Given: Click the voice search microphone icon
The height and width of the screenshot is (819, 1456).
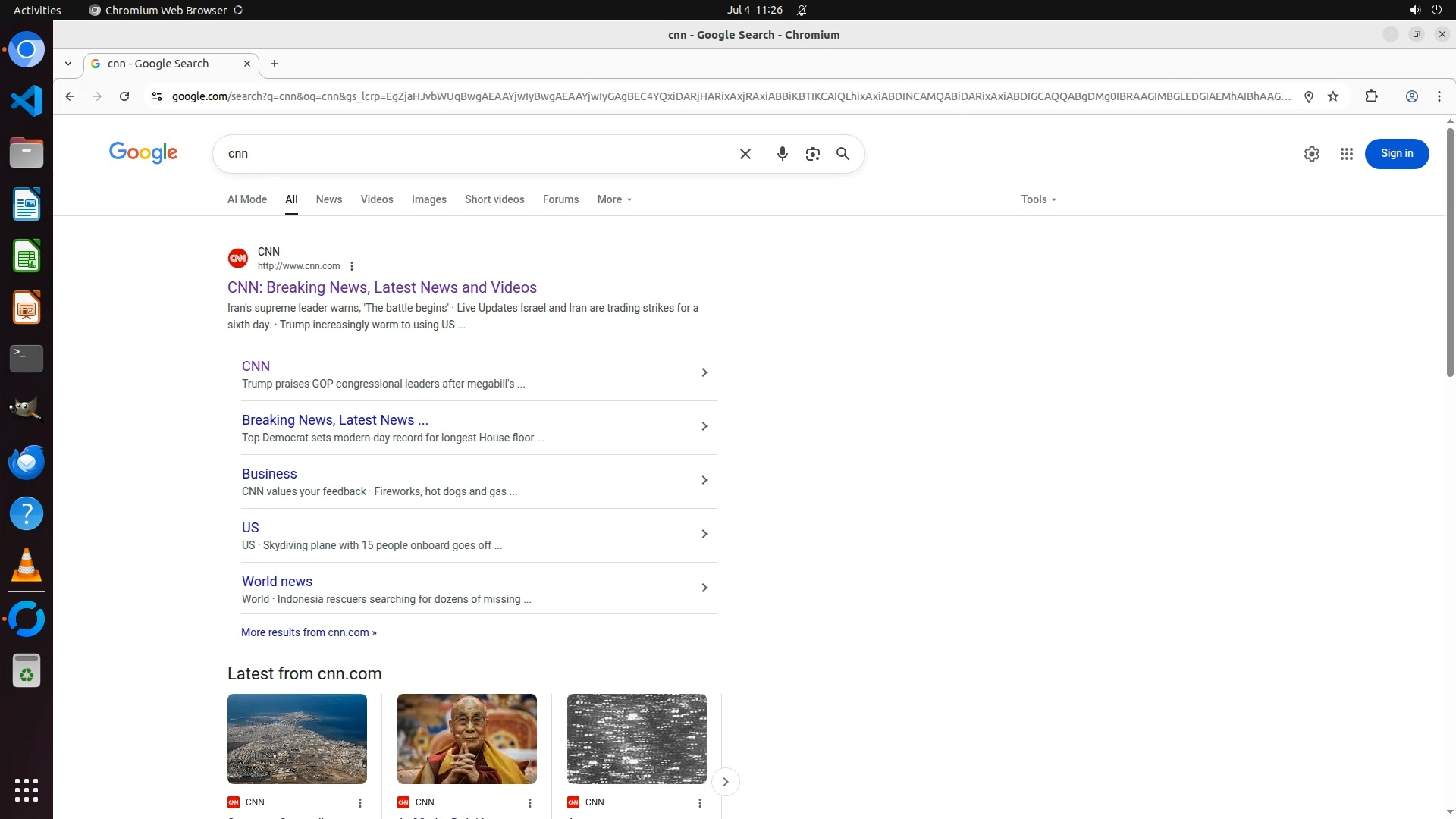Looking at the screenshot, I should pos(782,154).
